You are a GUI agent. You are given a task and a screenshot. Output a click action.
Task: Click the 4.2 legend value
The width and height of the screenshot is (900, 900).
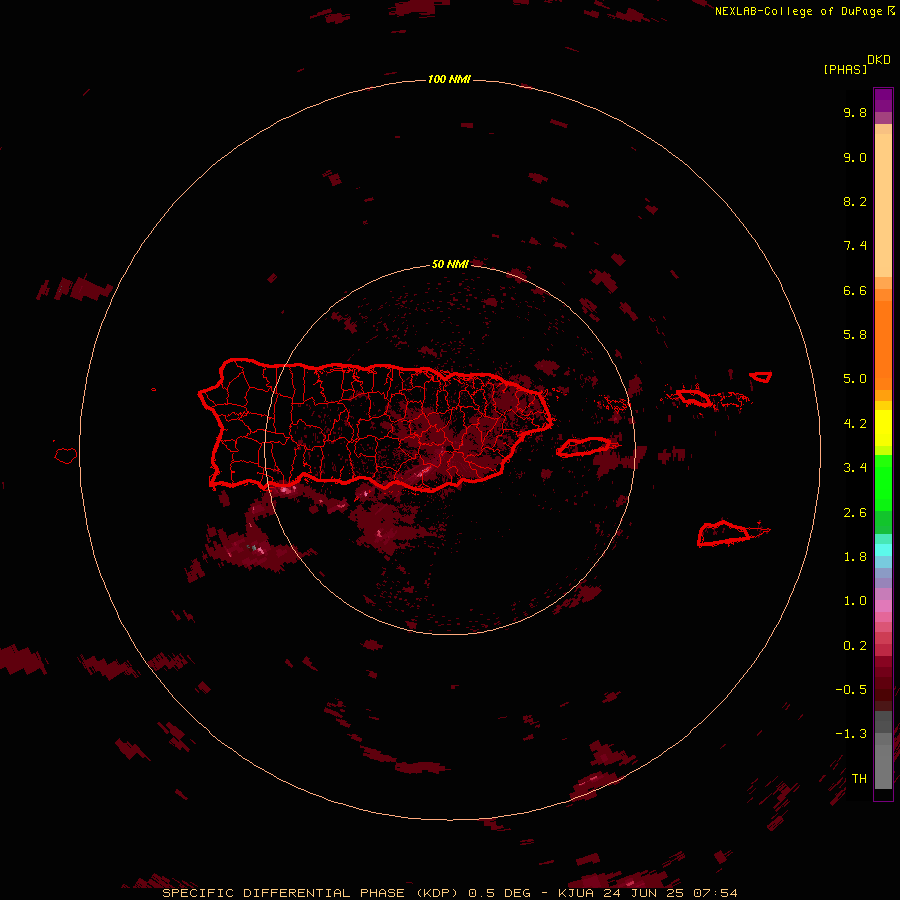(855, 424)
